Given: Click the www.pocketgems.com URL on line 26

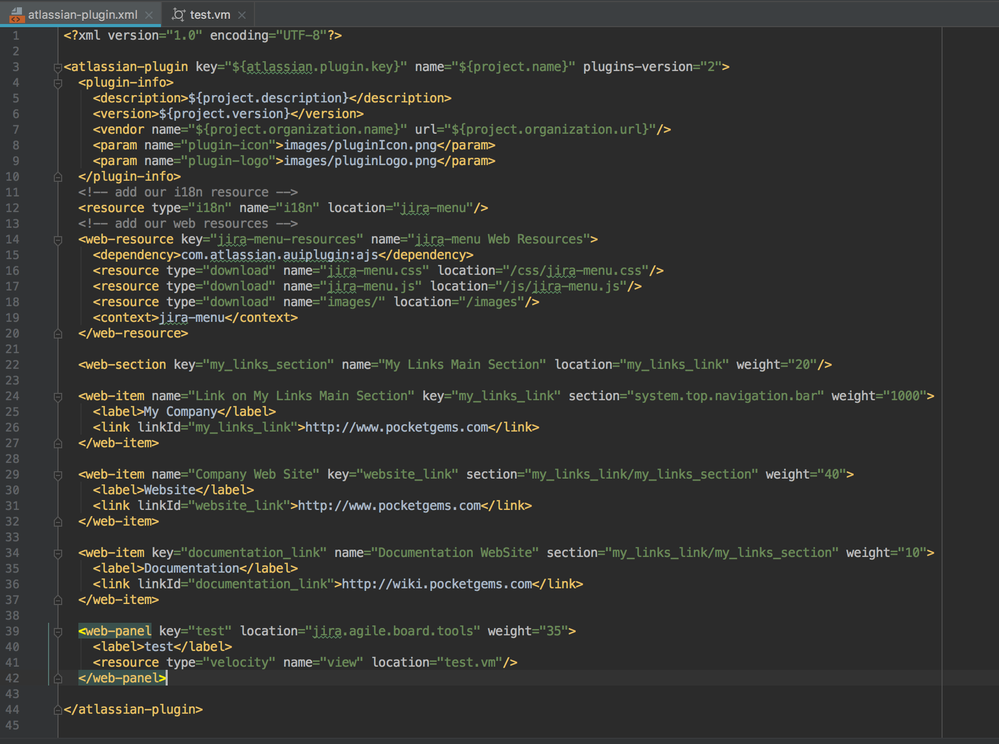Looking at the screenshot, I should pos(396,427).
